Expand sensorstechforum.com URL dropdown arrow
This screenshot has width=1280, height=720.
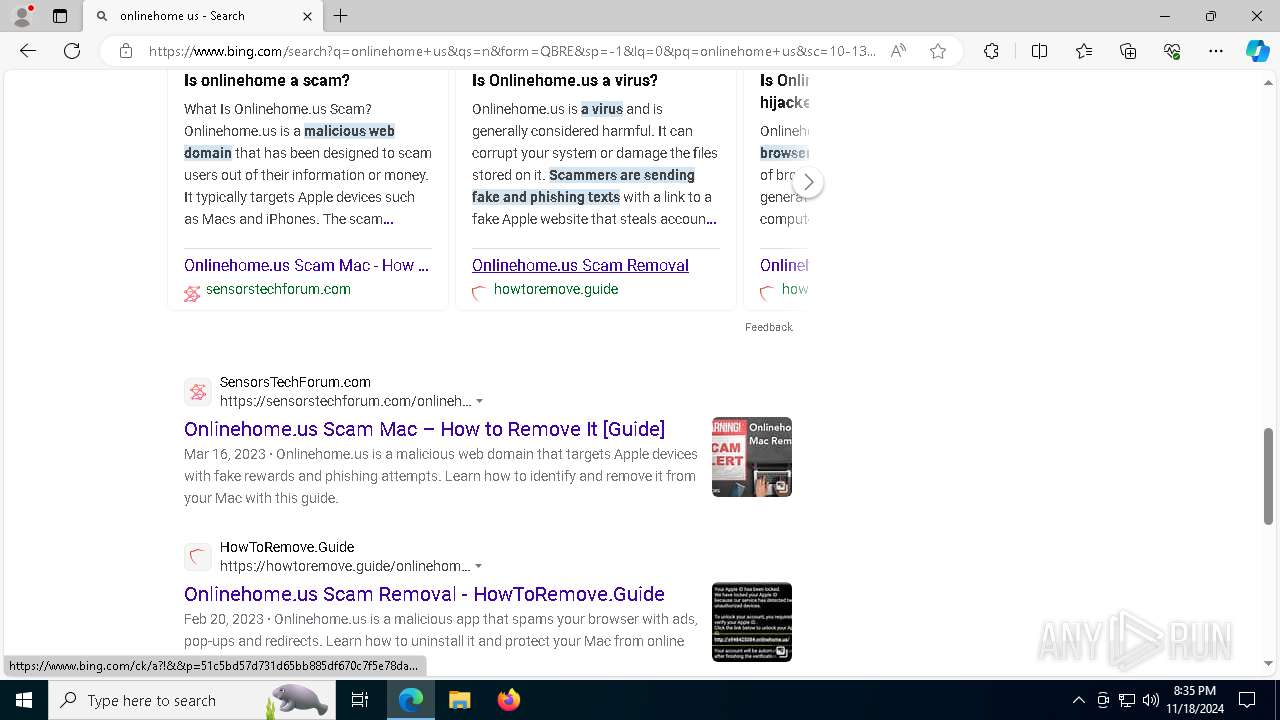tap(479, 401)
